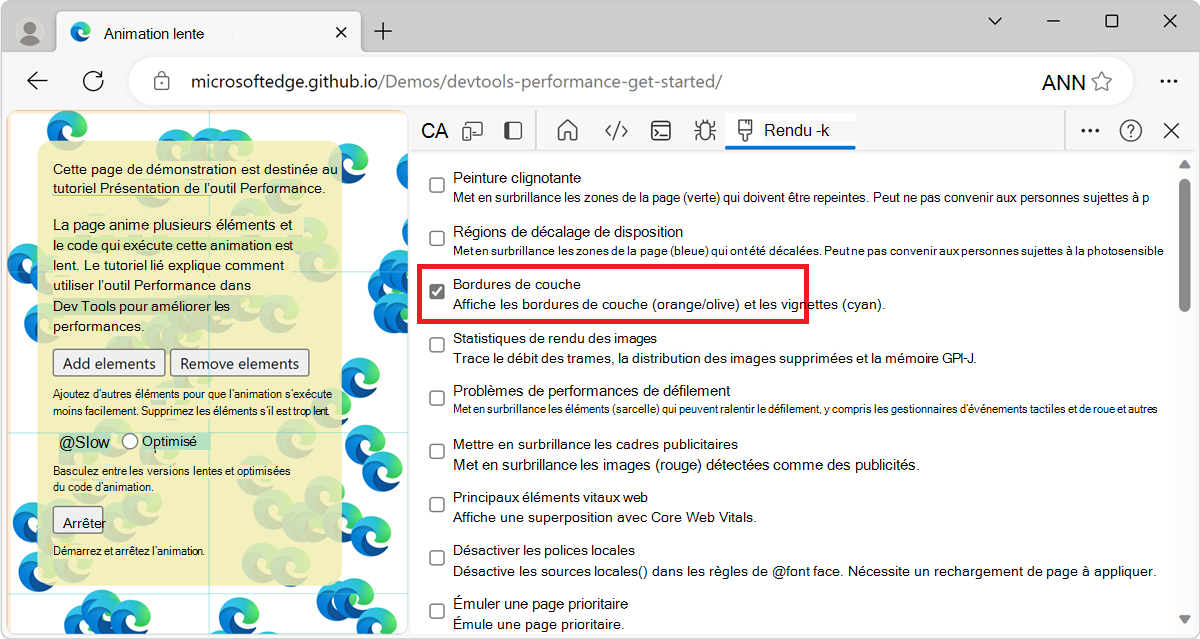The image size is (1200, 639).
Task: Select the Animation lente browser tab
Action: [210, 33]
